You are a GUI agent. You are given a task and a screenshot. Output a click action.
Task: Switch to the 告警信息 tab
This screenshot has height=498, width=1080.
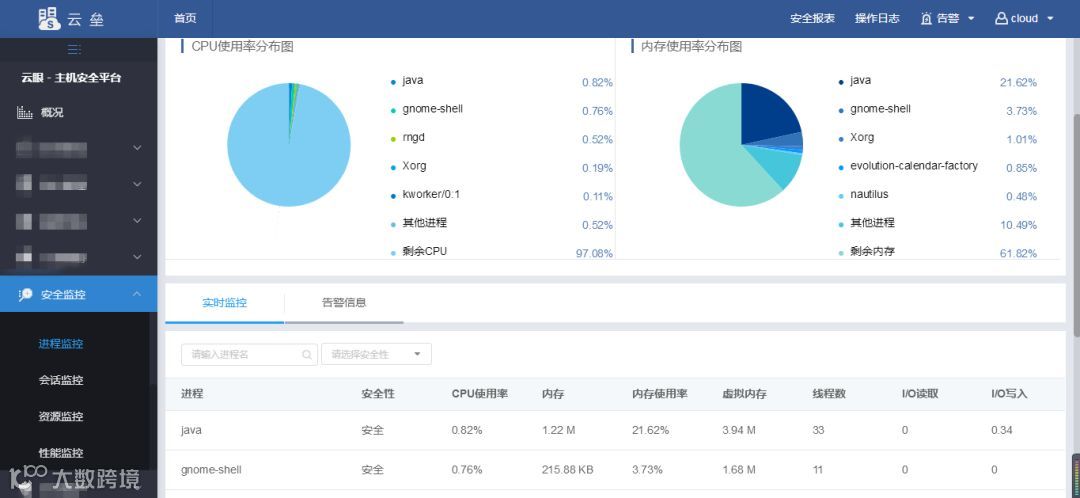point(344,302)
